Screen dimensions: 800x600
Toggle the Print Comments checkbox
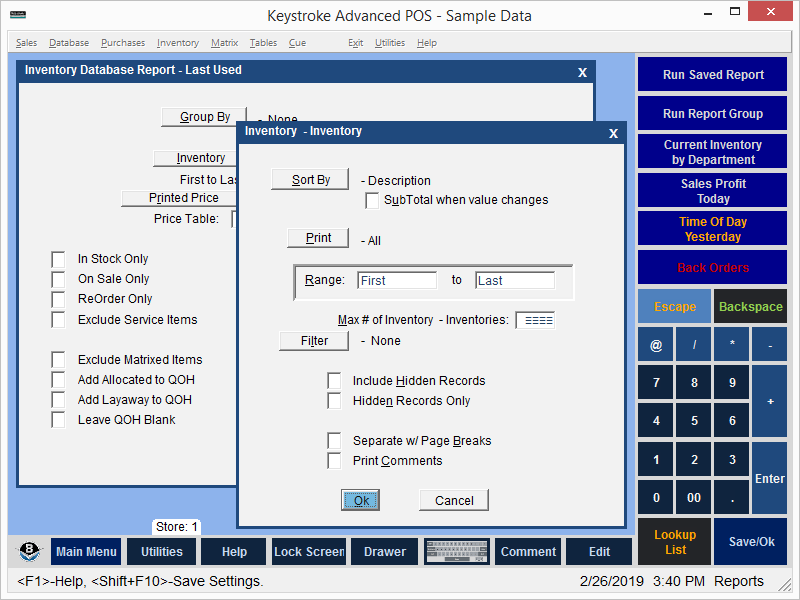point(335,461)
